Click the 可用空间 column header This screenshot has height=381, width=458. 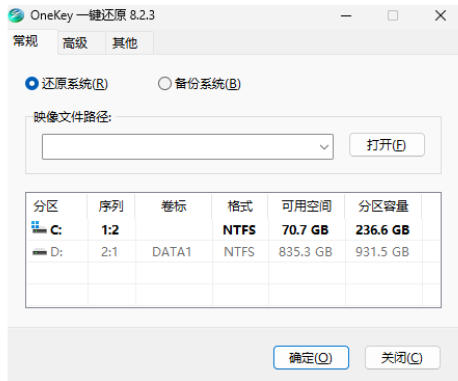click(x=306, y=206)
